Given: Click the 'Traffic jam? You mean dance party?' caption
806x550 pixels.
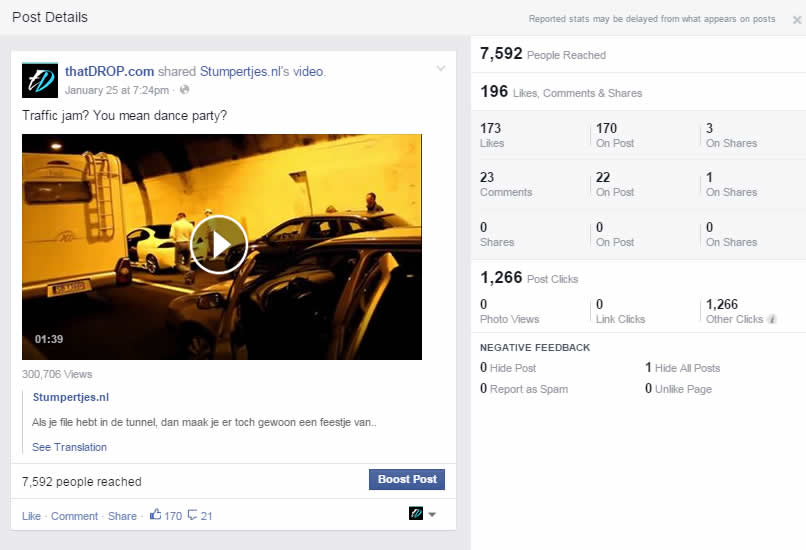Looking at the screenshot, I should pyautogui.click(x=124, y=116).
